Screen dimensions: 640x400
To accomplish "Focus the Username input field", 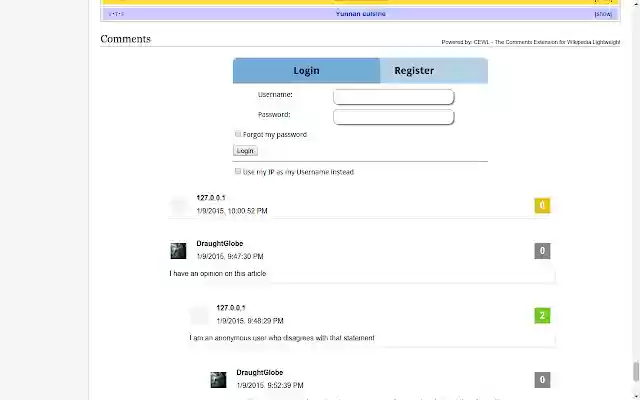I will coord(393,97).
